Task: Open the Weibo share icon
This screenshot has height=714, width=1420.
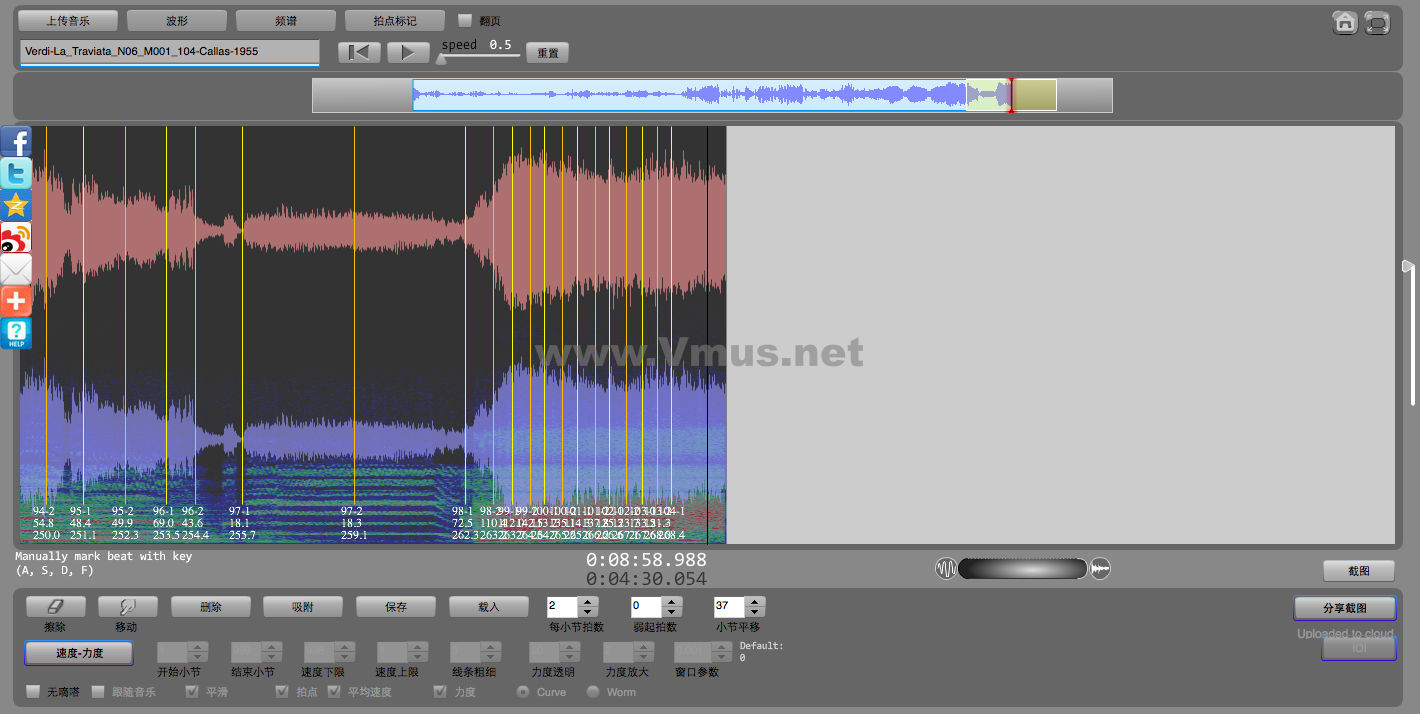Action: click(x=16, y=238)
